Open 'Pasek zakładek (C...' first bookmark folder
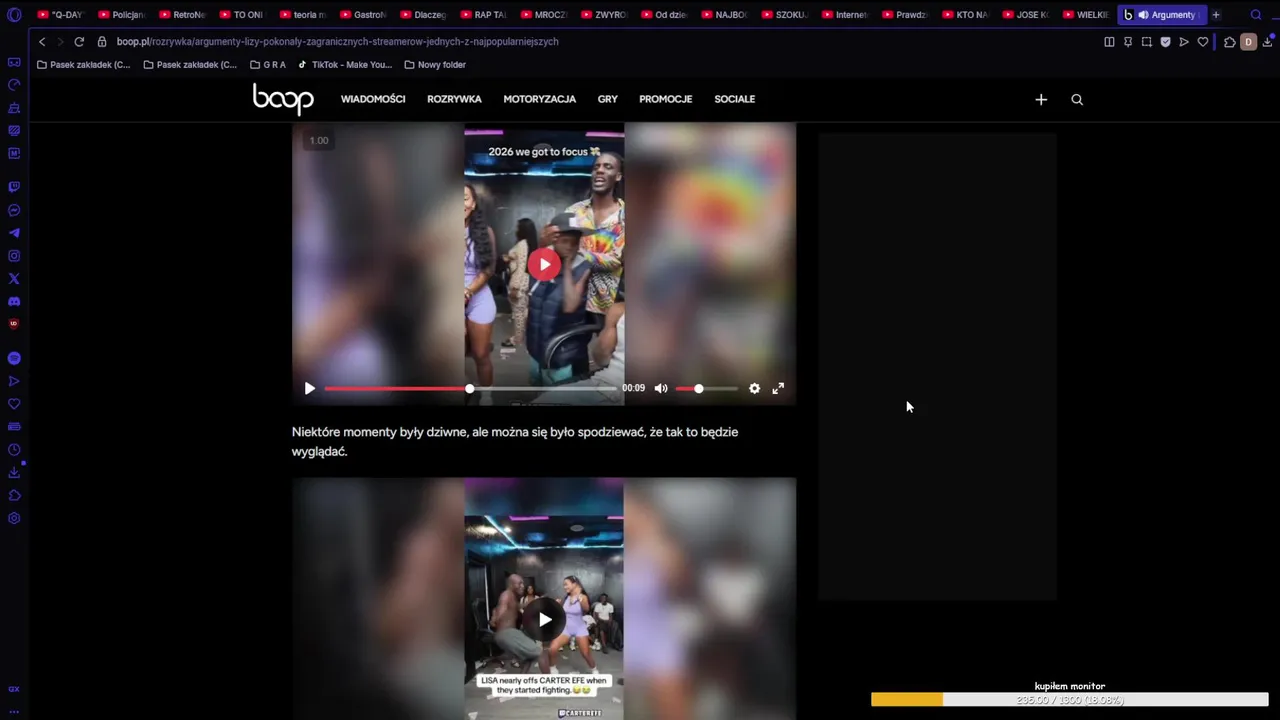 83,65
